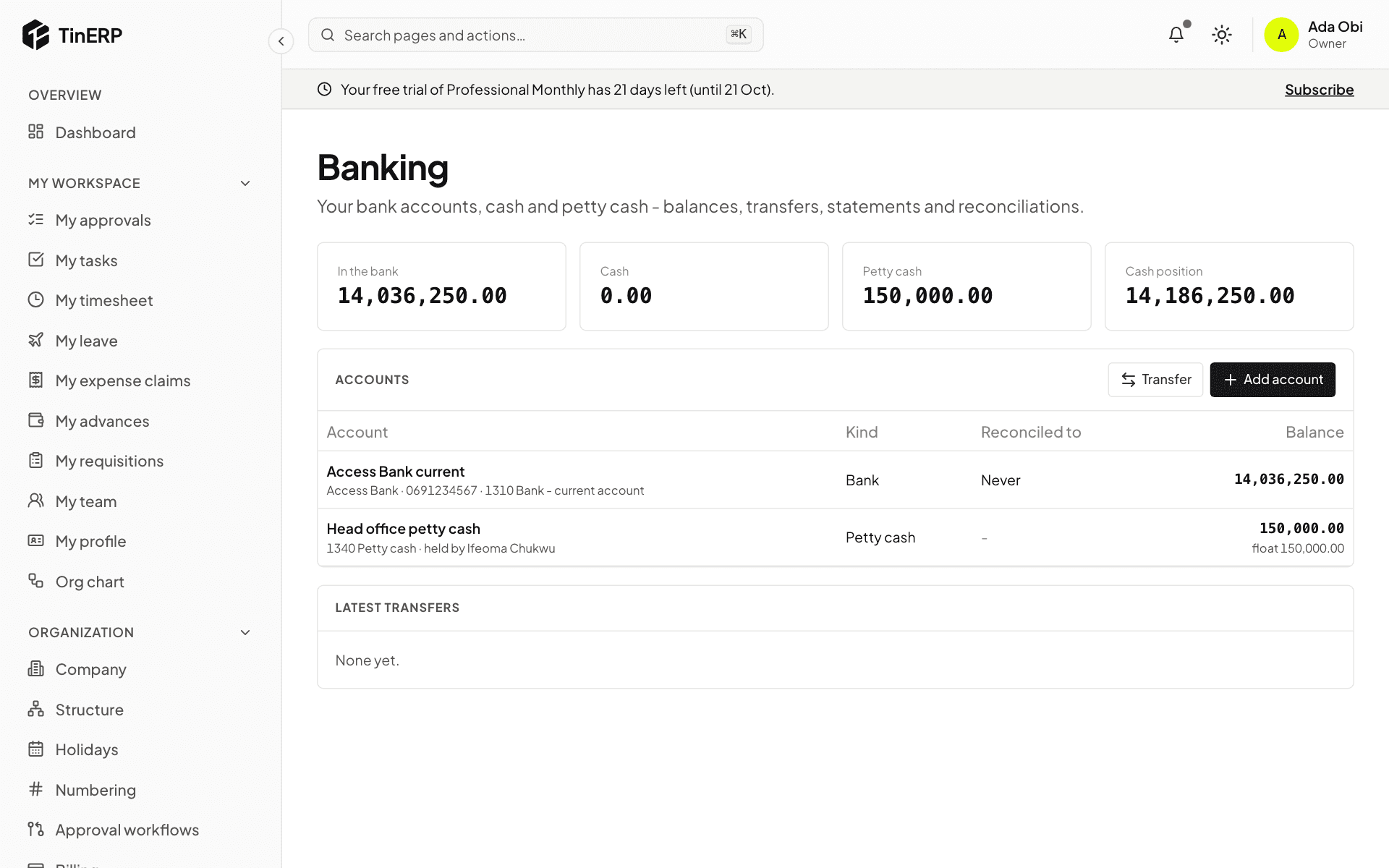Focus the Search pages and actions field

[535, 35]
